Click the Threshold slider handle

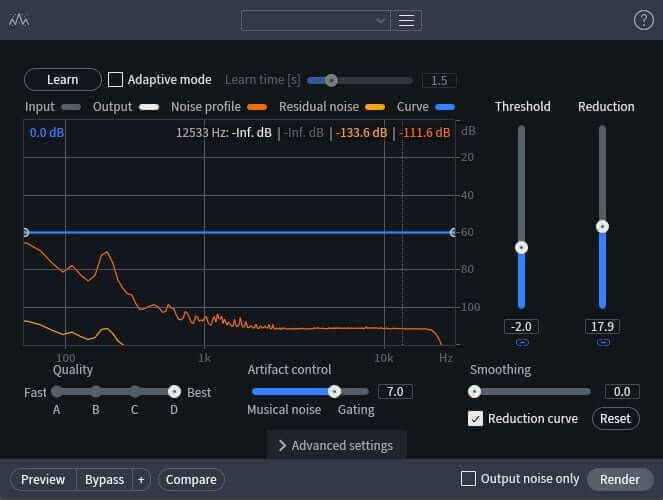pyautogui.click(x=521, y=248)
